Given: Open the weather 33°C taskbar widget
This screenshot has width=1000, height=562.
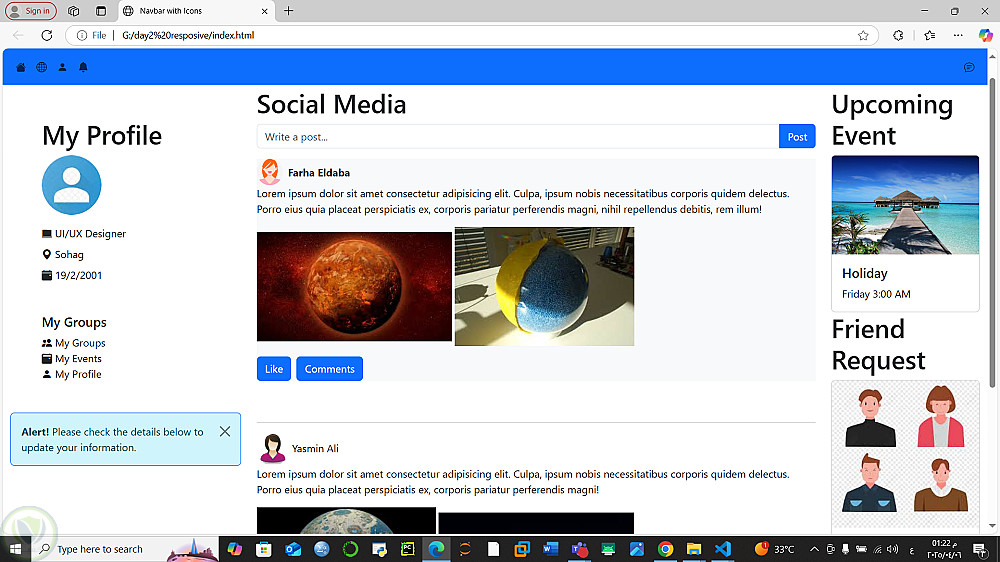Looking at the screenshot, I should coord(775,549).
